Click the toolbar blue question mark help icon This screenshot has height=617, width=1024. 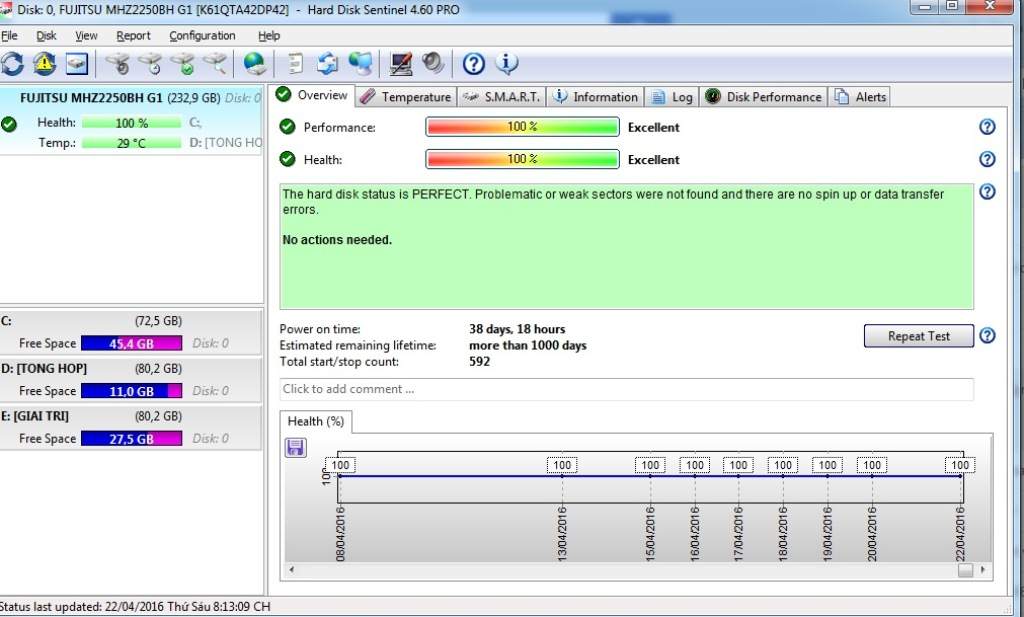pos(473,63)
